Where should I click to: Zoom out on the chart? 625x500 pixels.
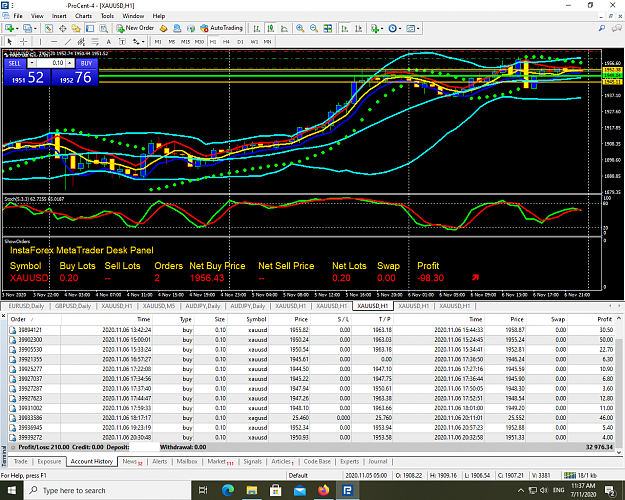tap(314, 28)
